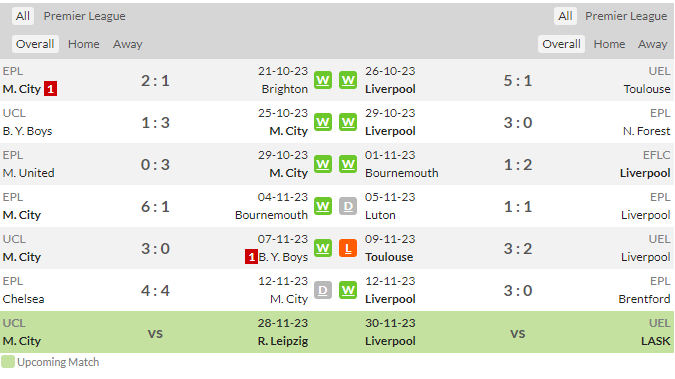Click the orange L icon for Toulouse vs Liverpool

pos(348,249)
